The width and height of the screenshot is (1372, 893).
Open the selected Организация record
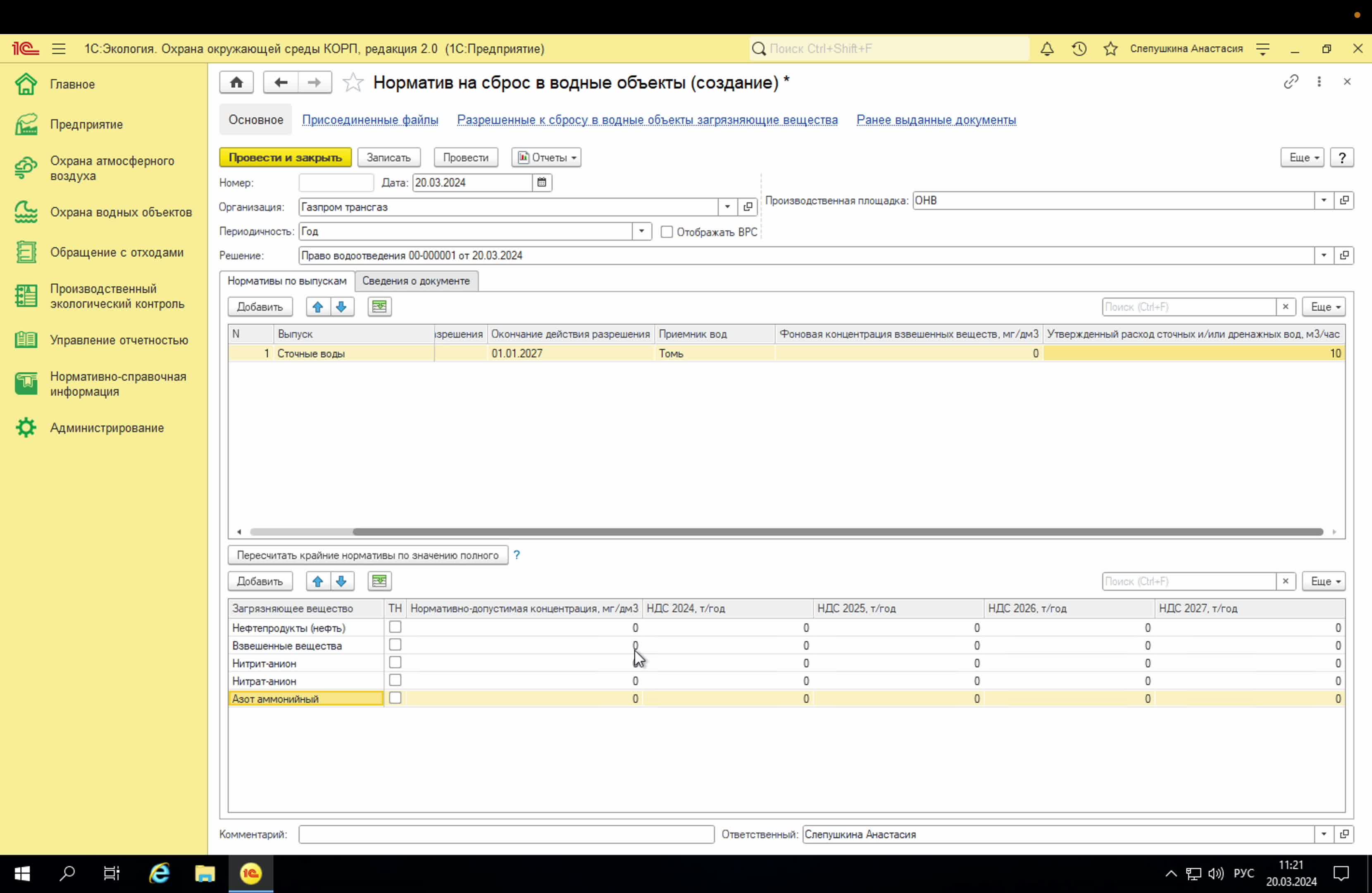(748, 207)
